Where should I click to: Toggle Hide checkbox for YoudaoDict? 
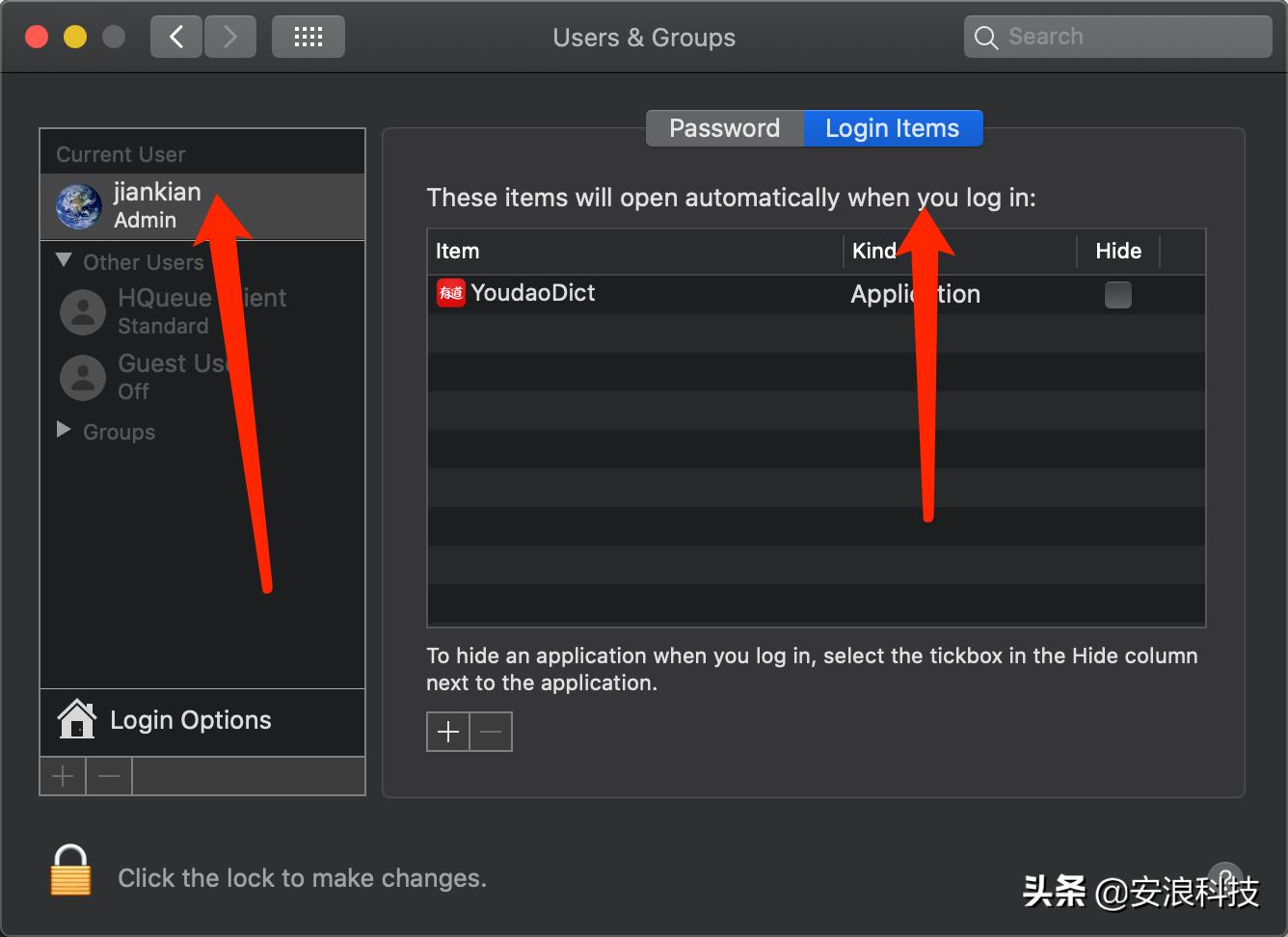point(1118,294)
